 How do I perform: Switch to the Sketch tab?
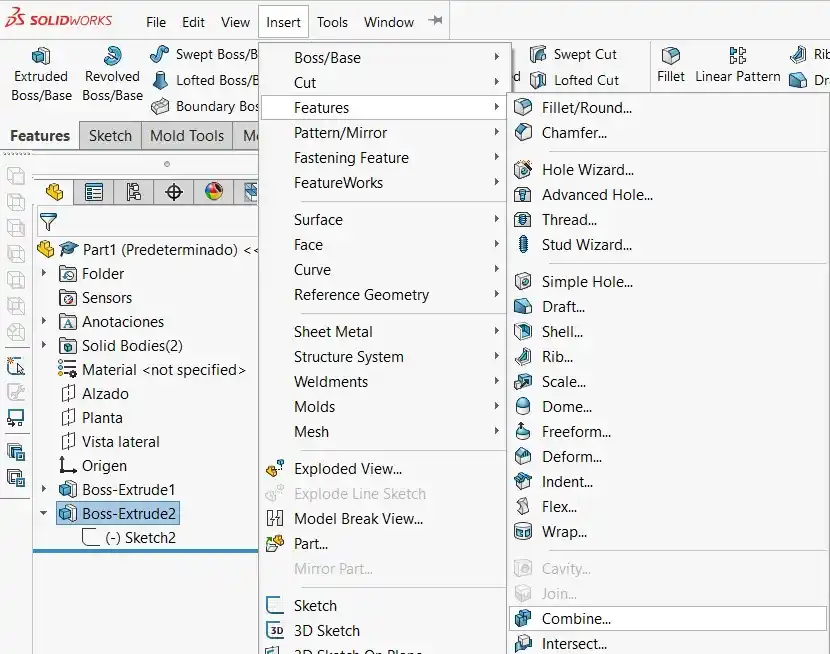coord(110,136)
